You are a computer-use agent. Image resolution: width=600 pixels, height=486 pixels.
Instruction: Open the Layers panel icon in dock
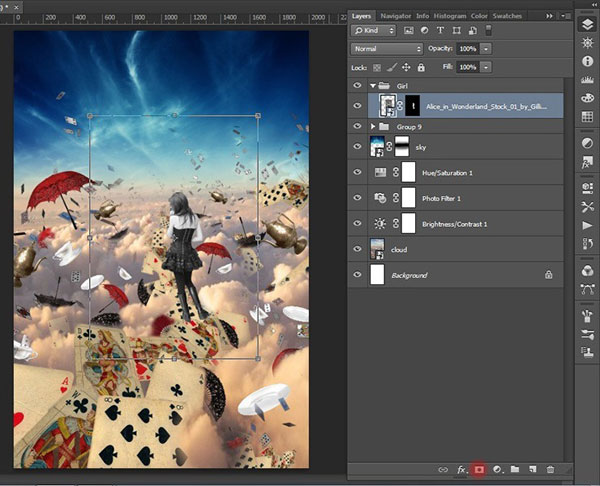587,24
